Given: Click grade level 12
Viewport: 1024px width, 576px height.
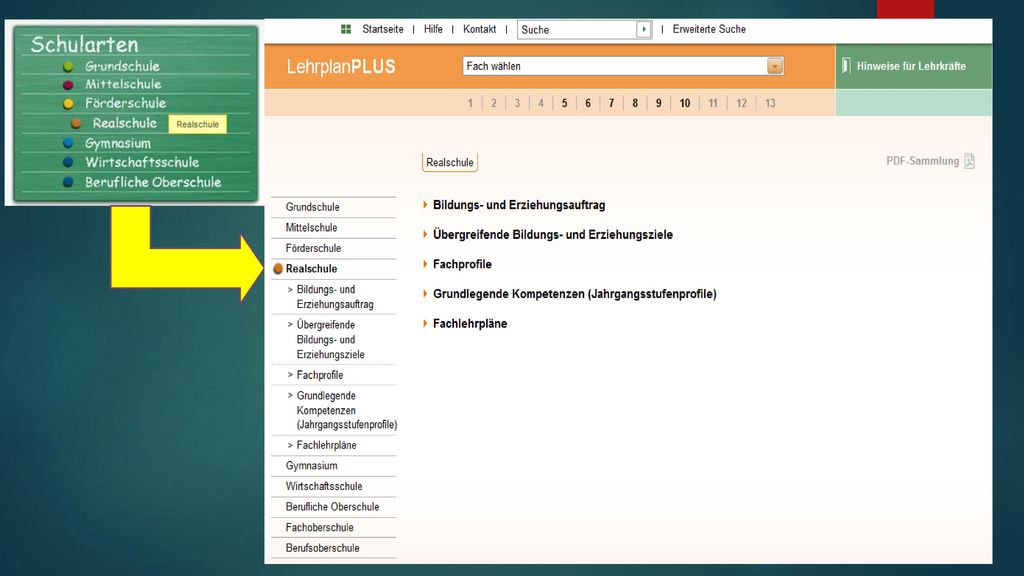Looking at the screenshot, I should [x=741, y=103].
